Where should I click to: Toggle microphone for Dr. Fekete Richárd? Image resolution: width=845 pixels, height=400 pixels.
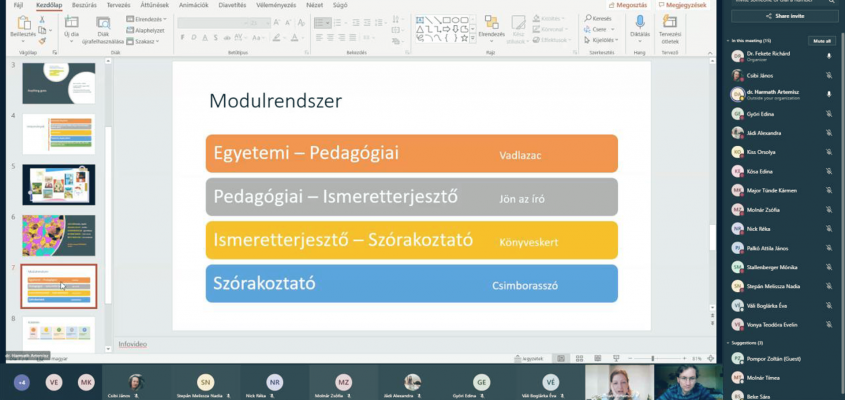point(829,56)
